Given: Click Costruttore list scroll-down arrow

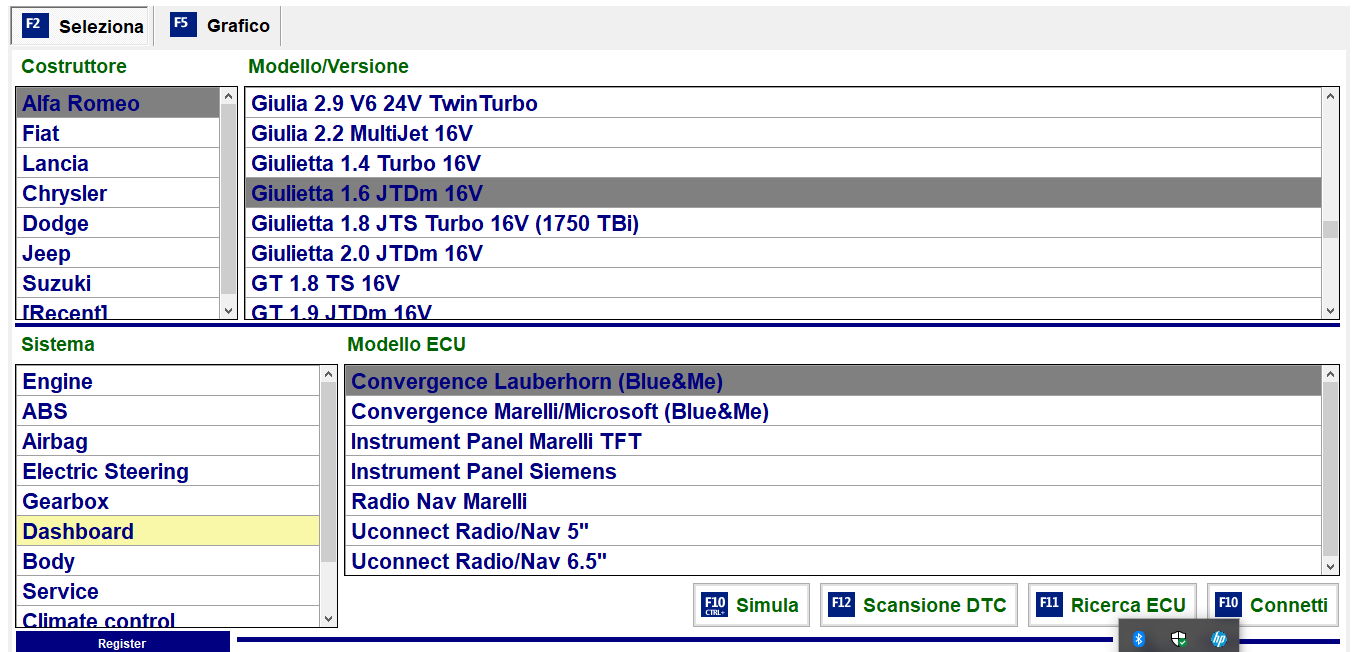Looking at the screenshot, I should 229,311.
